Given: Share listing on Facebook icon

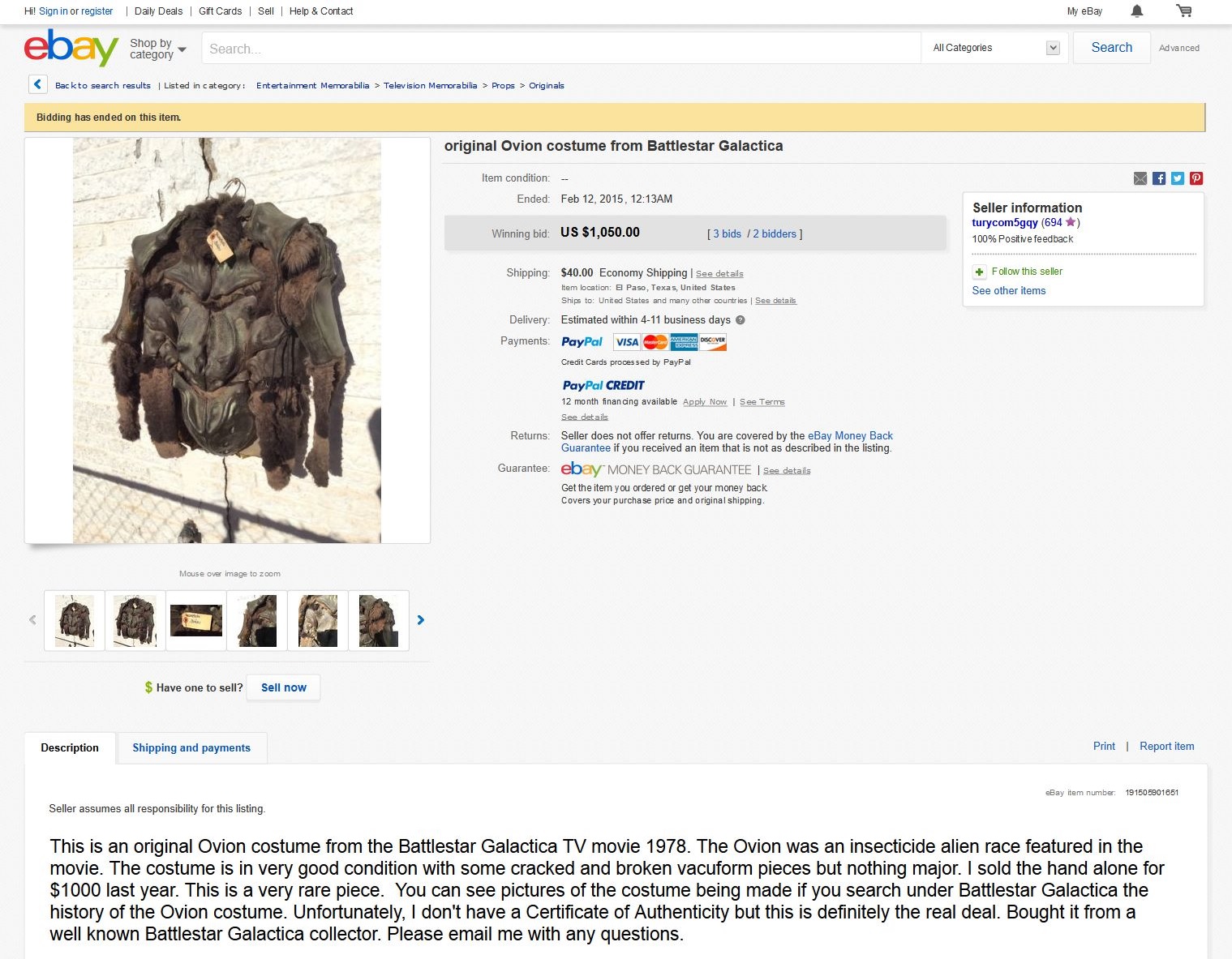Looking at the screenshot, I should click(x=1159, y=178).
